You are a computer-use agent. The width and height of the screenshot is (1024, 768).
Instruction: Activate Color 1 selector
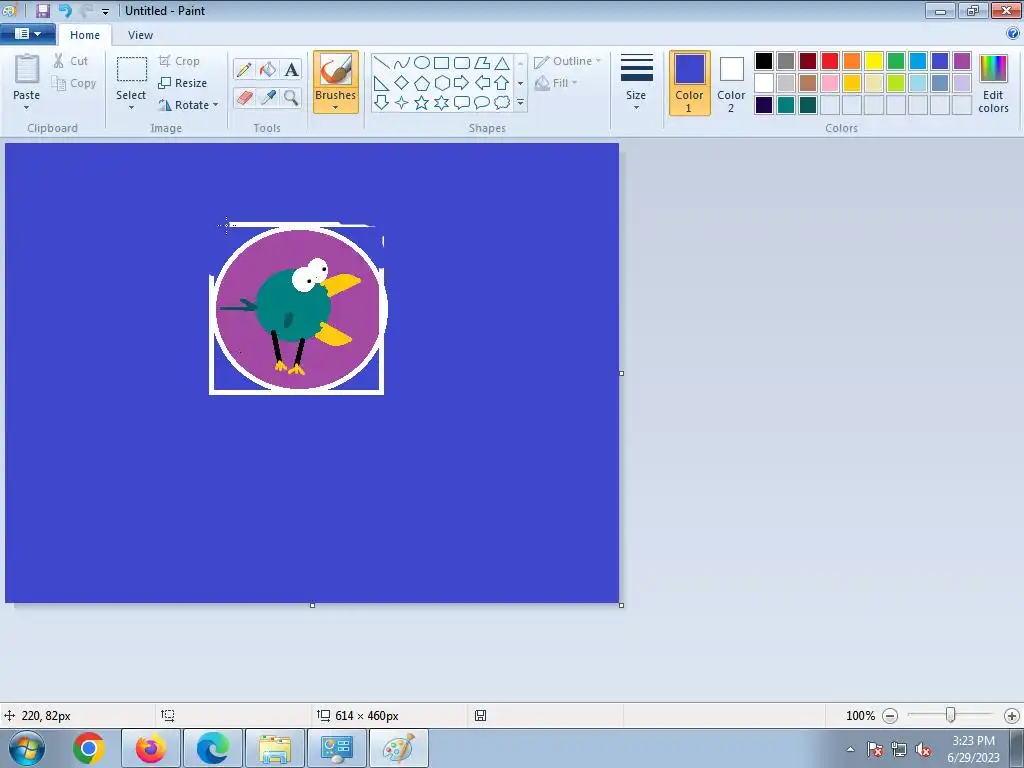690,83
